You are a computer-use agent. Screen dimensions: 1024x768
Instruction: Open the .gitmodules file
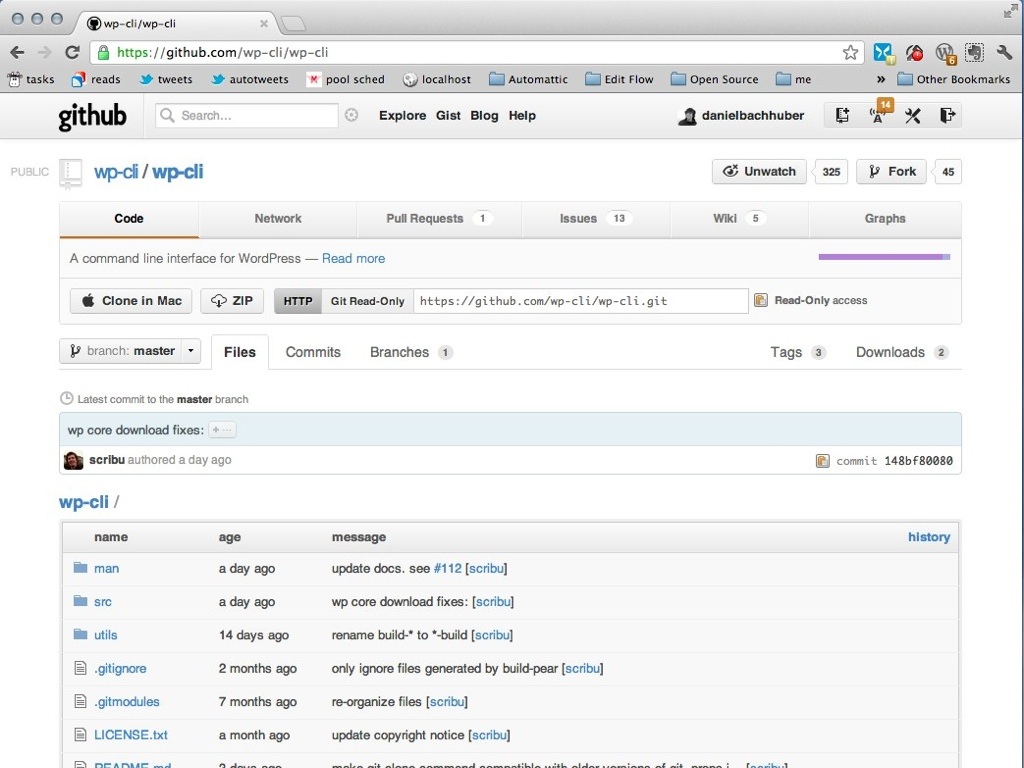(x=127, y=701)
